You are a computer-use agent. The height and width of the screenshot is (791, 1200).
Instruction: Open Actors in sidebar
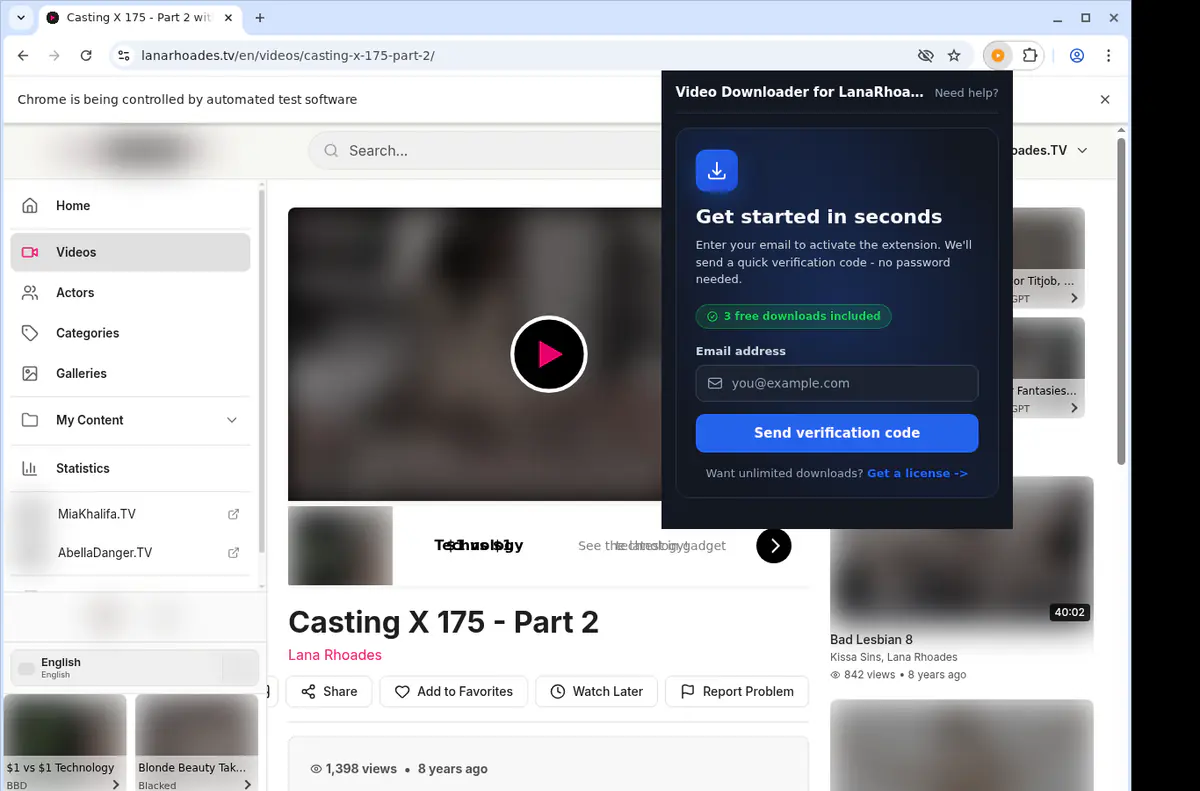[x=130, y=293]
